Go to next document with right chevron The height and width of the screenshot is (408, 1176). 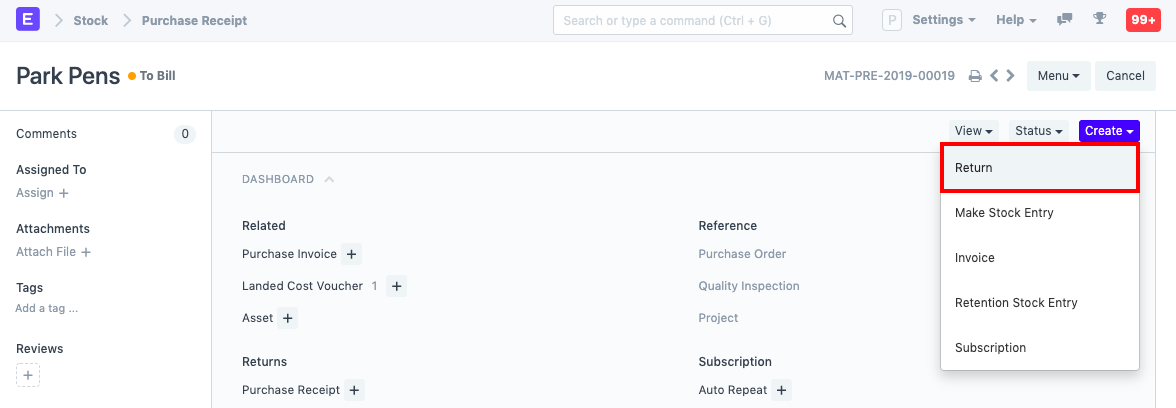coord(1011,76)
